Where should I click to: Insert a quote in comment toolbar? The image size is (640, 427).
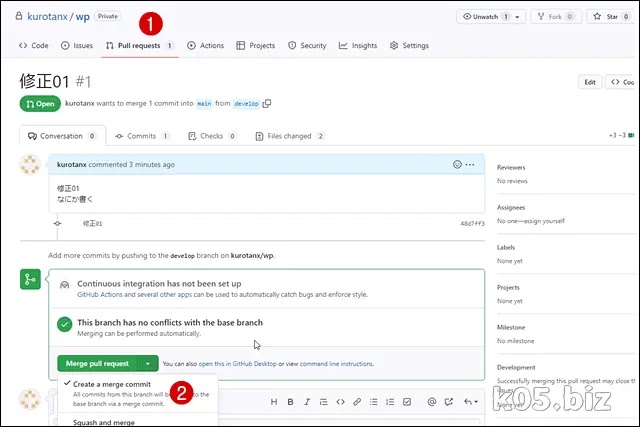tap(324, 402)
